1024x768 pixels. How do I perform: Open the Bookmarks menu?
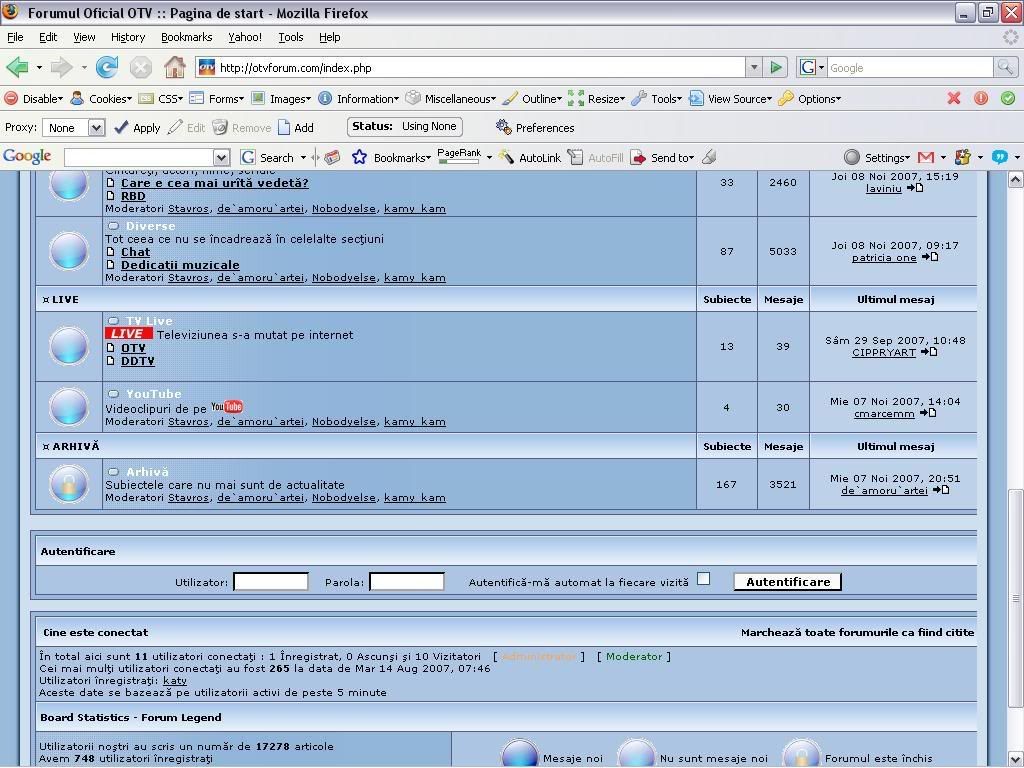[186, 37]
